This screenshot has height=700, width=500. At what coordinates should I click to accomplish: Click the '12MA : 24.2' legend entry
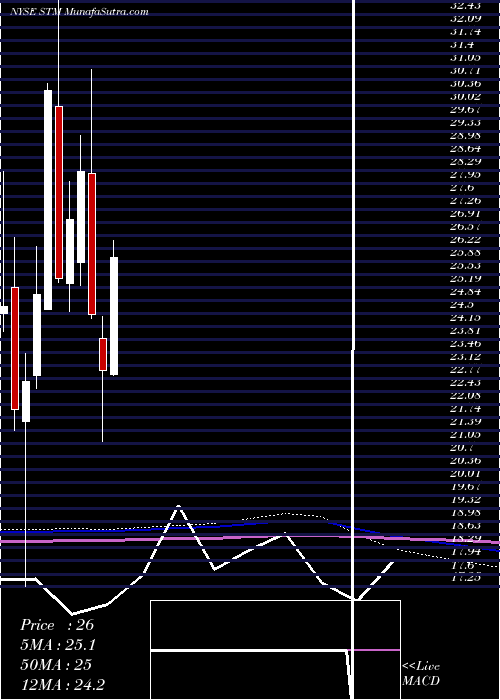[62, 685]
